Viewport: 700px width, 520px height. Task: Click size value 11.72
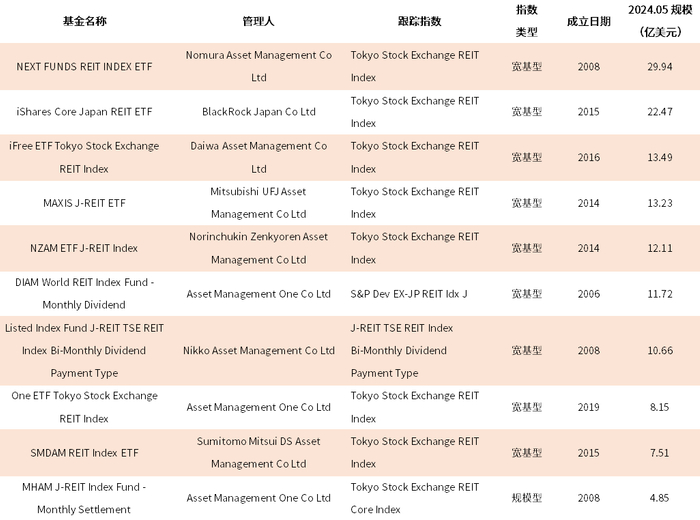[x=660, y=294]
